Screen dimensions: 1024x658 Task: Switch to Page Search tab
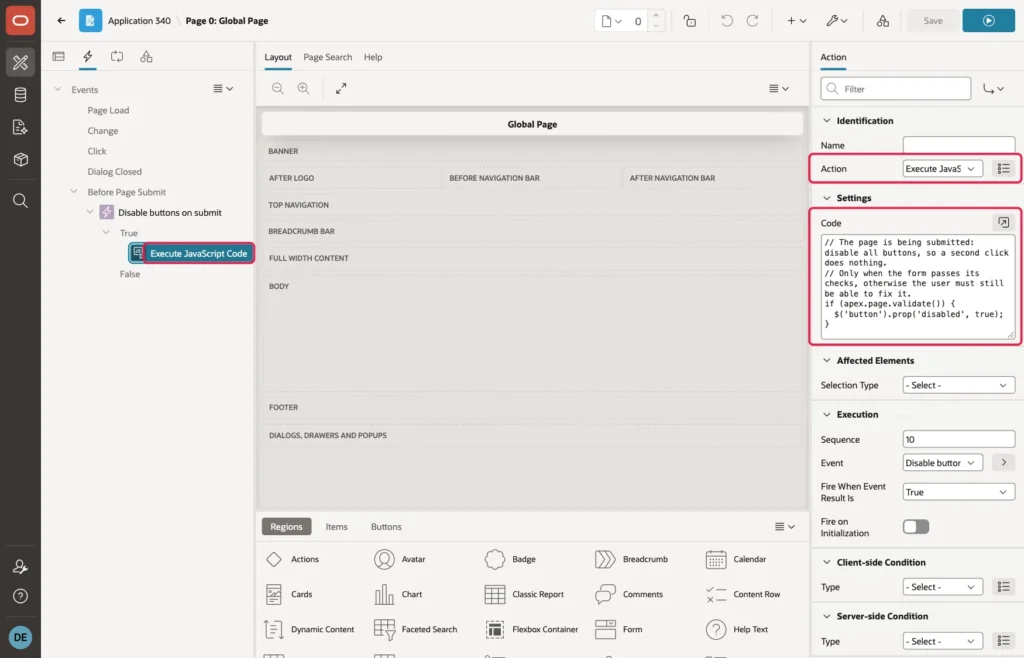[327, 57]
